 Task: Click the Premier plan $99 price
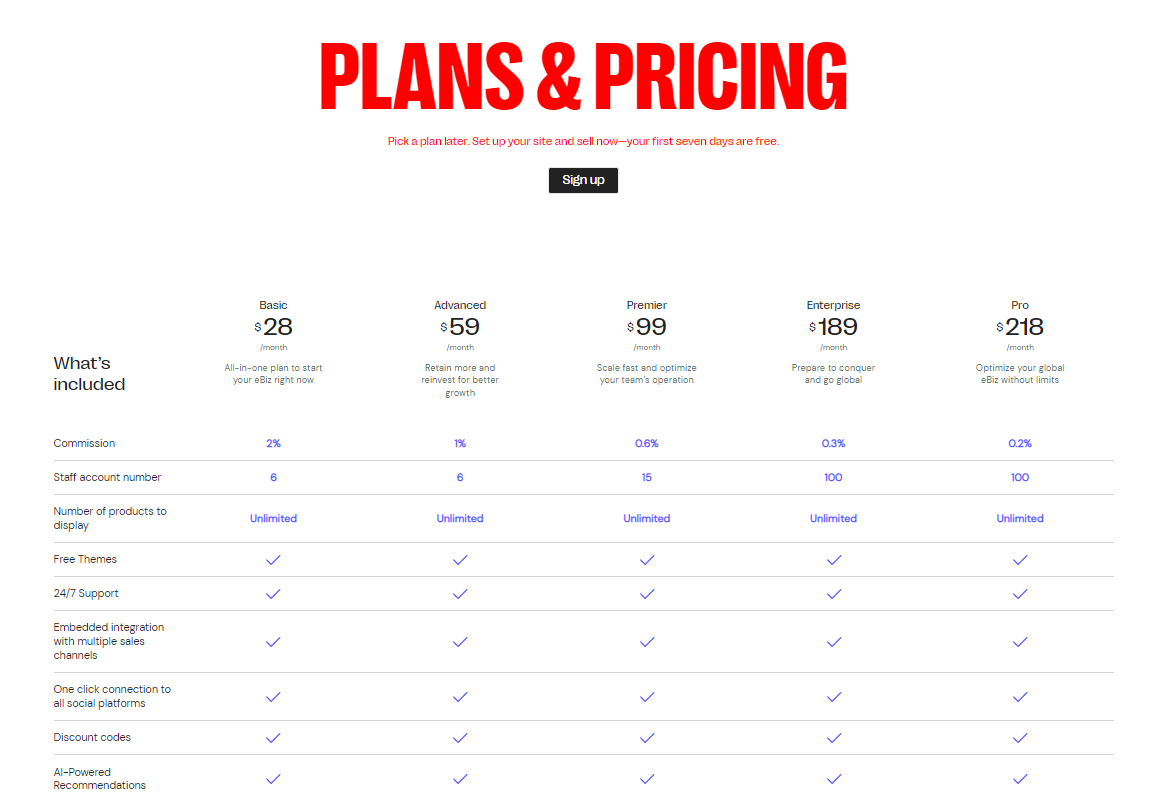click(647, 327)
